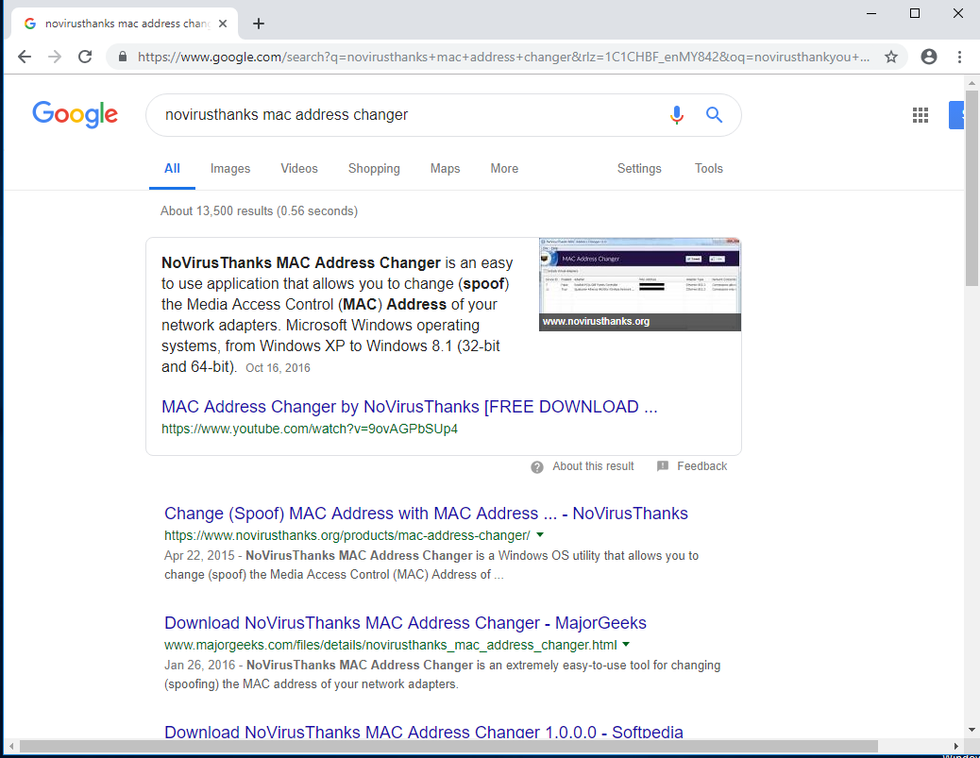The height and width of the screenshot is (758, 980).
Task: Open search Settings menu
Action: (639, 169)
